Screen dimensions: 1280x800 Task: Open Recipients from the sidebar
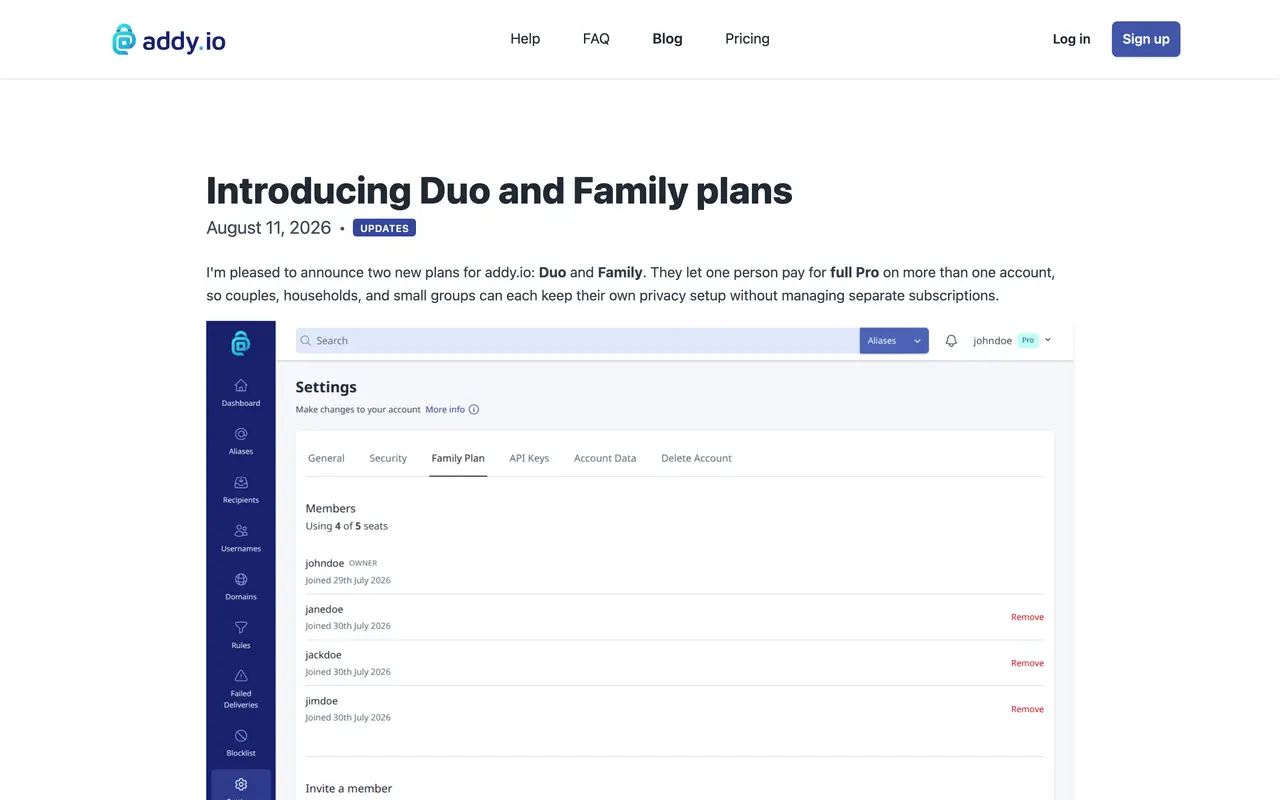[x=241, y=489]
